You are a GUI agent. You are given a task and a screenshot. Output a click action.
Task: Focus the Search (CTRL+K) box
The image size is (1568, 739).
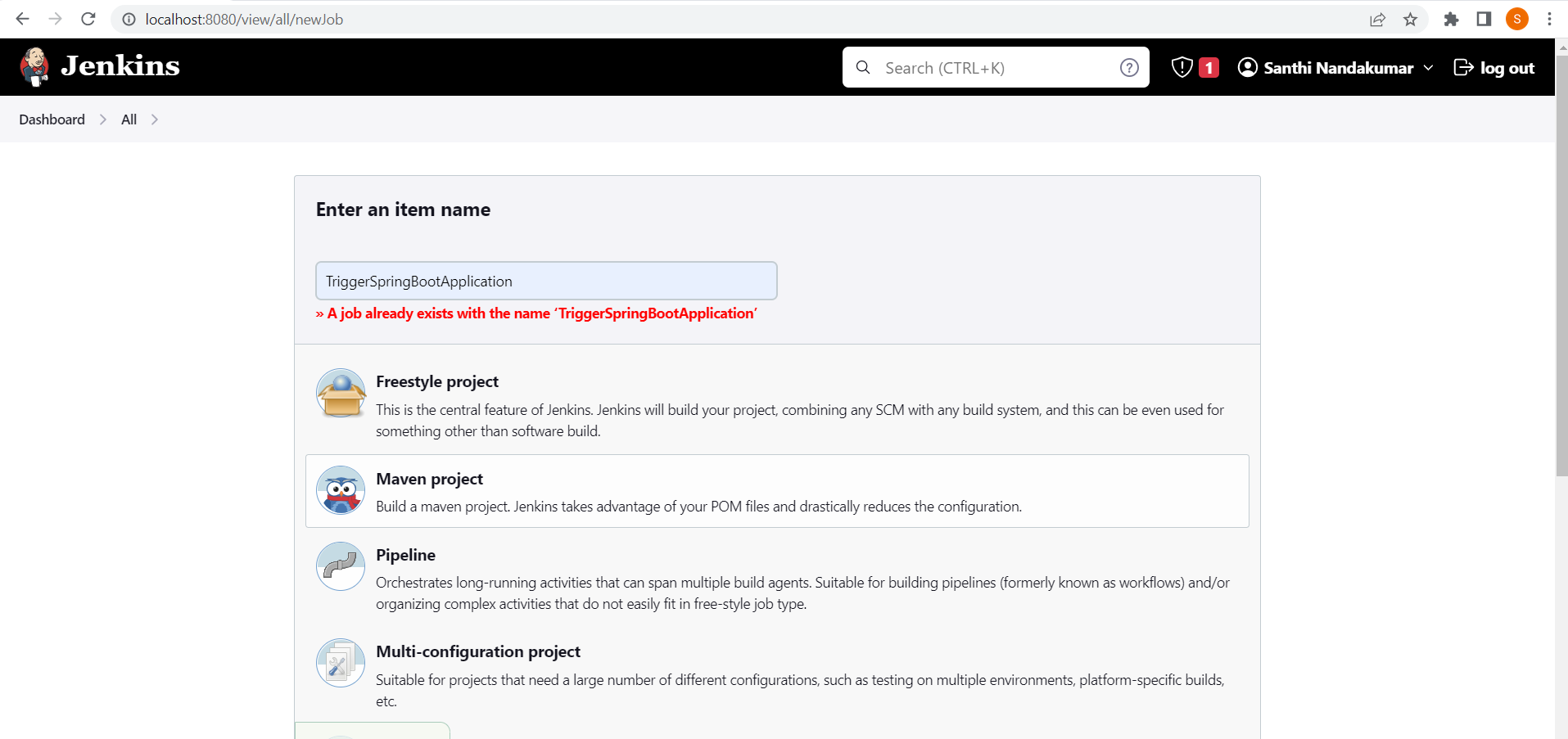(995, 67)
